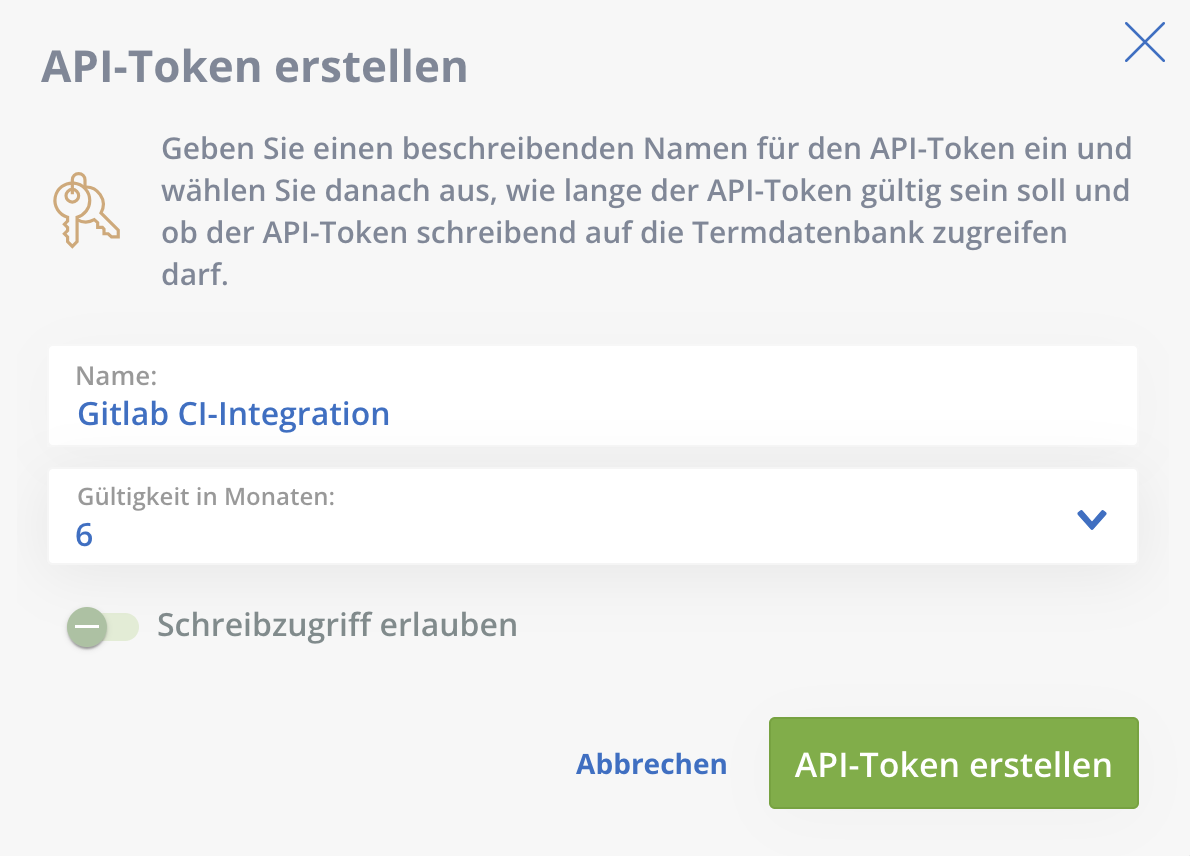
Task: Open the Gültigkeit in Monaten dropdown
Action: 593,516
